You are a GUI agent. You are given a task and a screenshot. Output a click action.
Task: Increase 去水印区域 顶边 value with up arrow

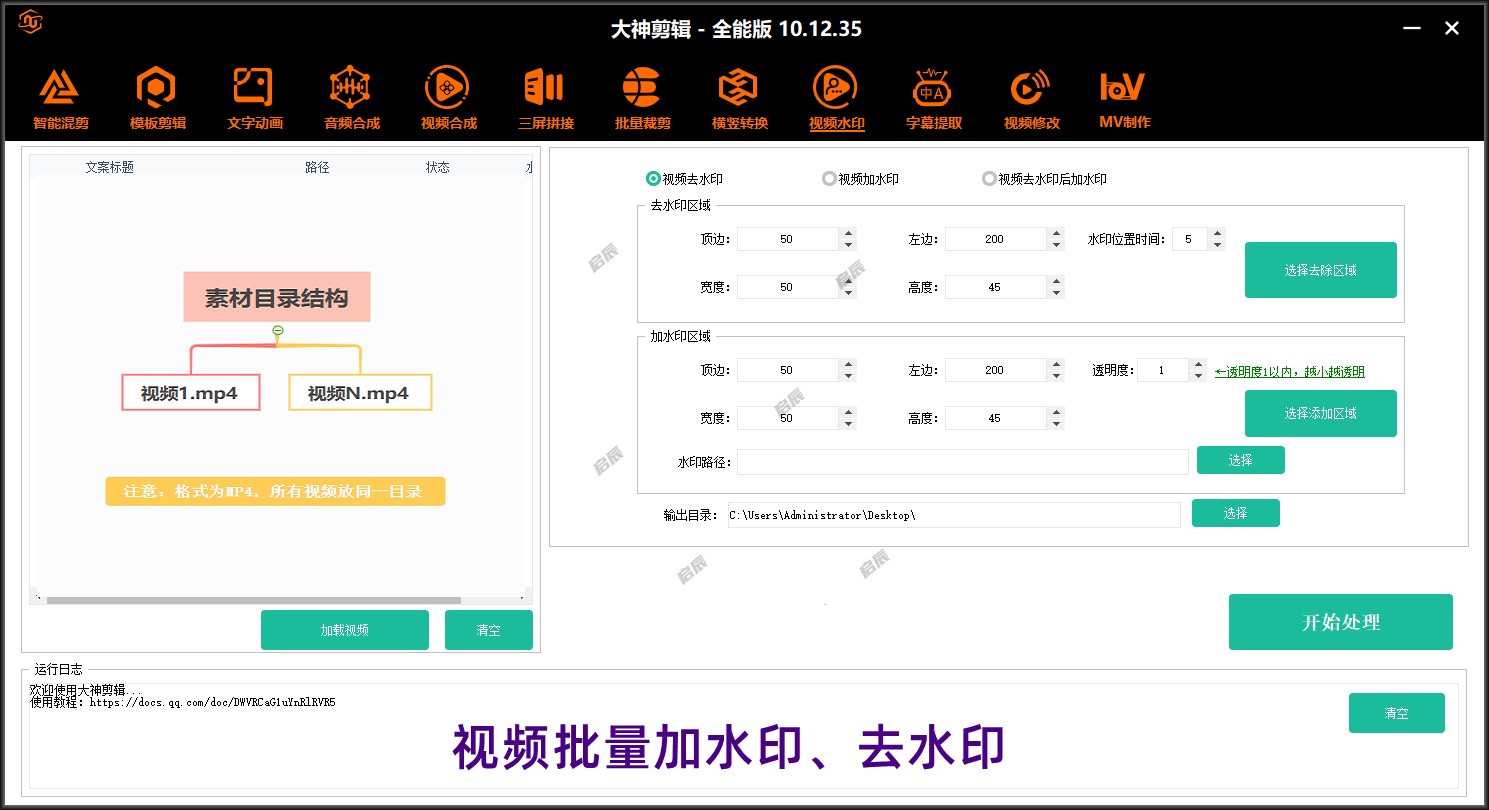click(848, 234)
